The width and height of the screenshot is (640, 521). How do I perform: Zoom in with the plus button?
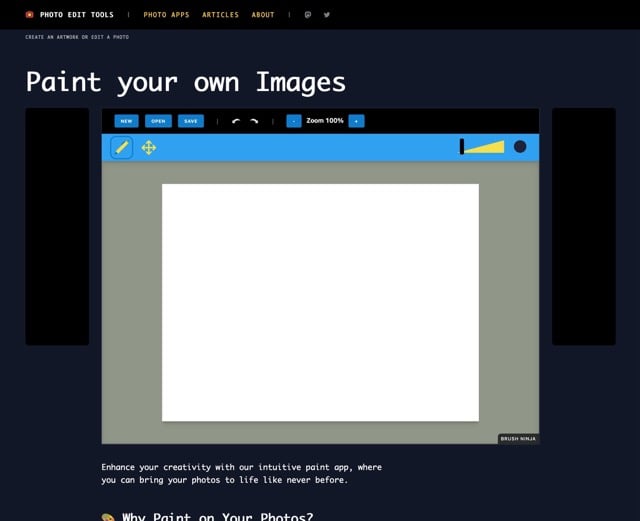click(356, 121)
